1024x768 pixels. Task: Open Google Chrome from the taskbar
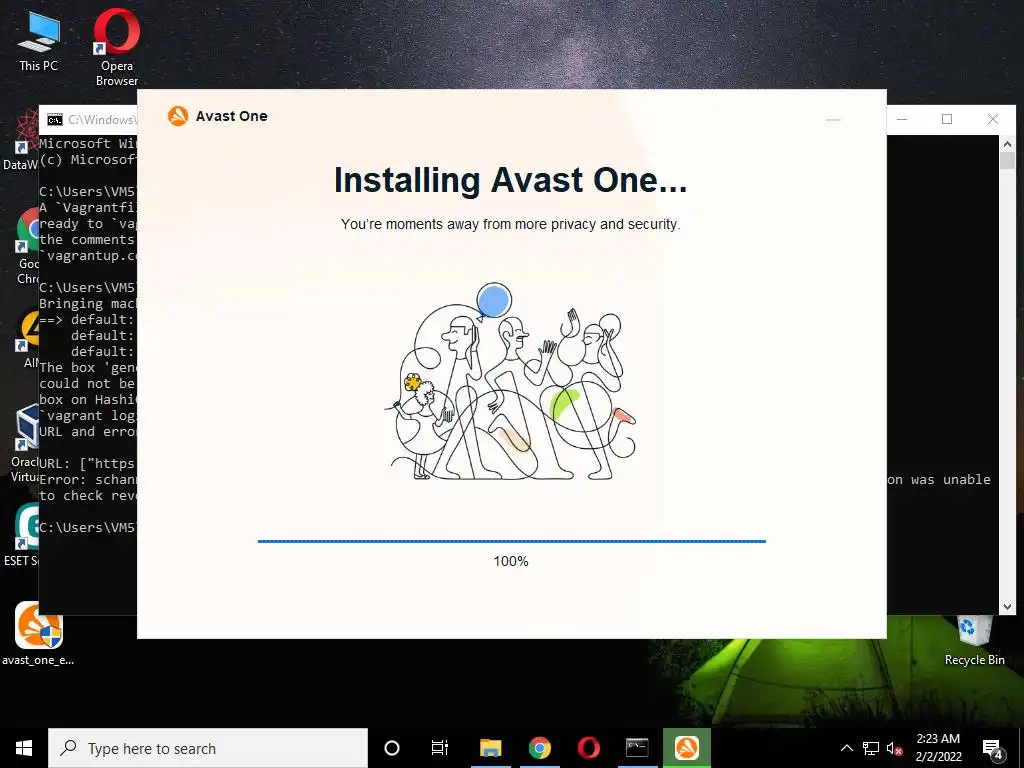point(539,748)
